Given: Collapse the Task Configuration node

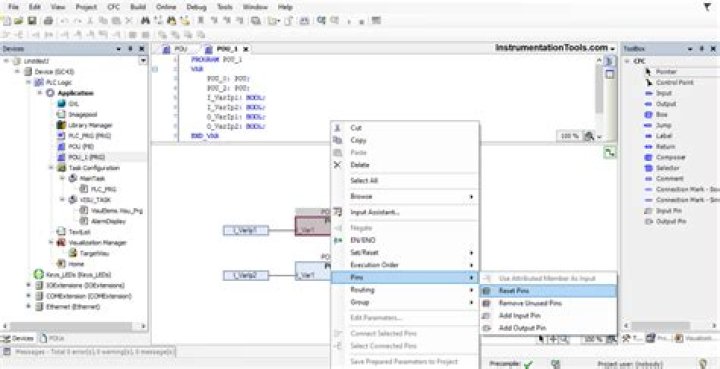Looking at the screenshot, I should click(51, 168).
